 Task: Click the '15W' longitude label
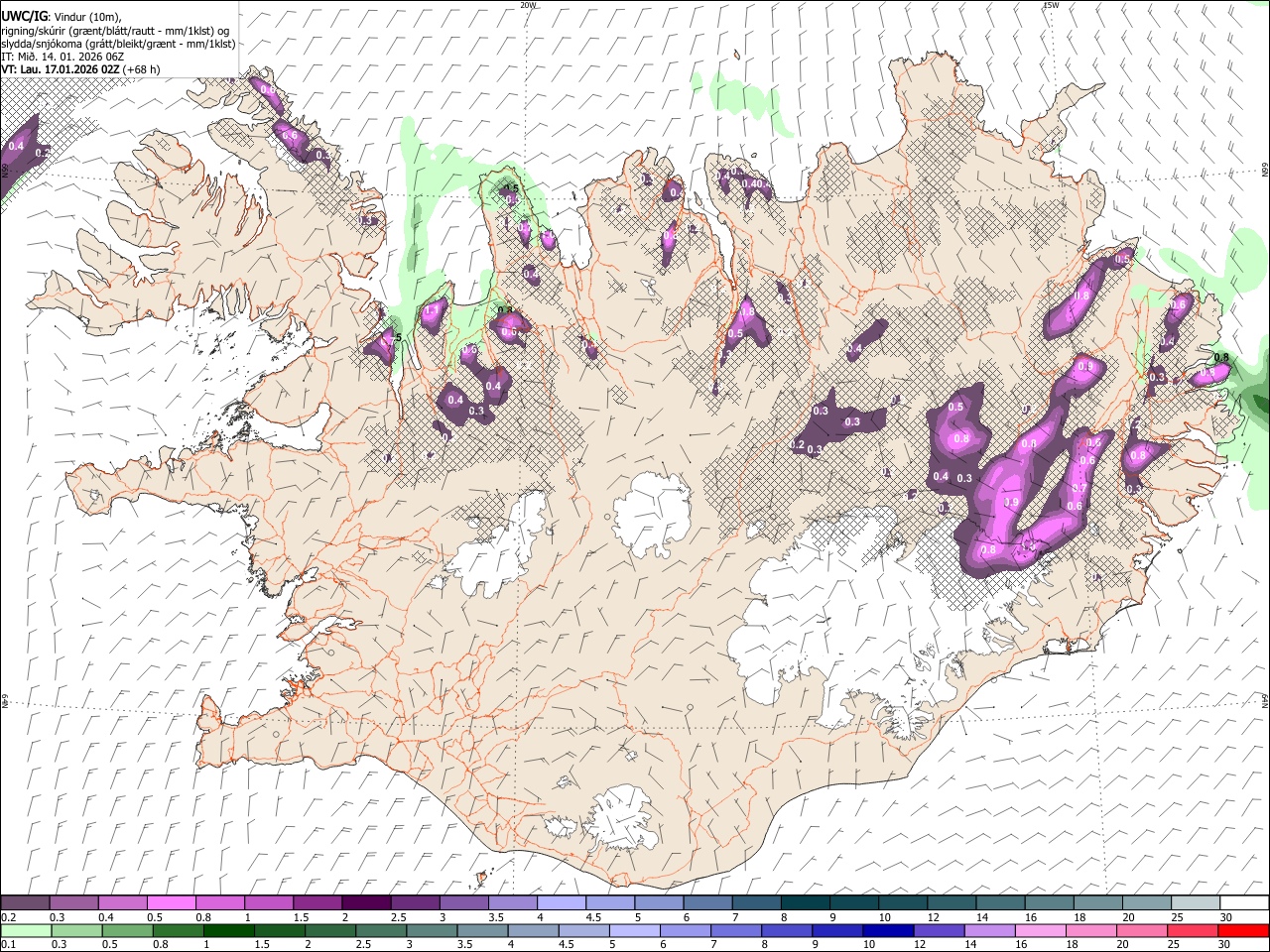coord(1051,5)
